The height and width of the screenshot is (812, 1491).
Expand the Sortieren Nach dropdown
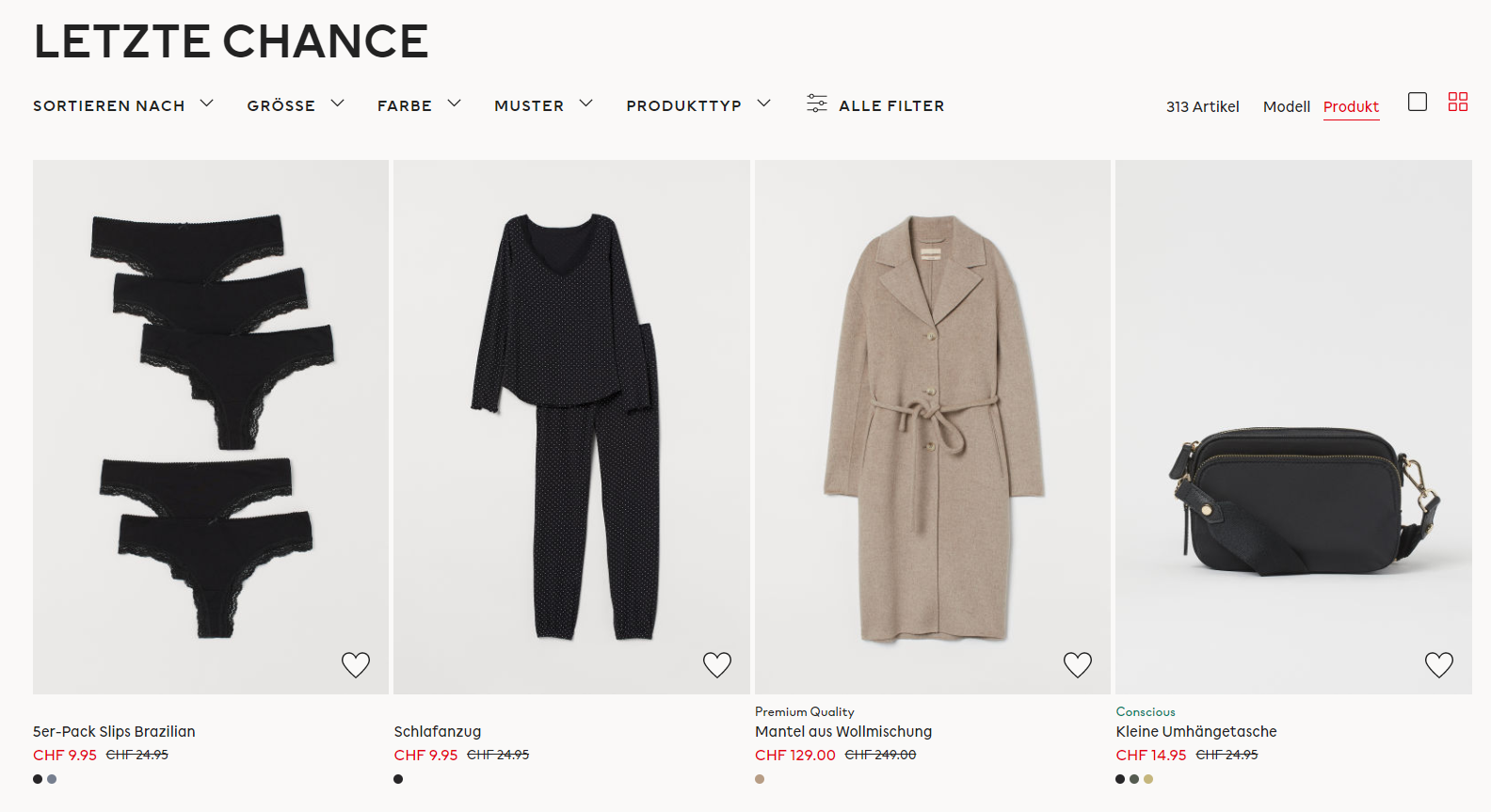[123, 105]
